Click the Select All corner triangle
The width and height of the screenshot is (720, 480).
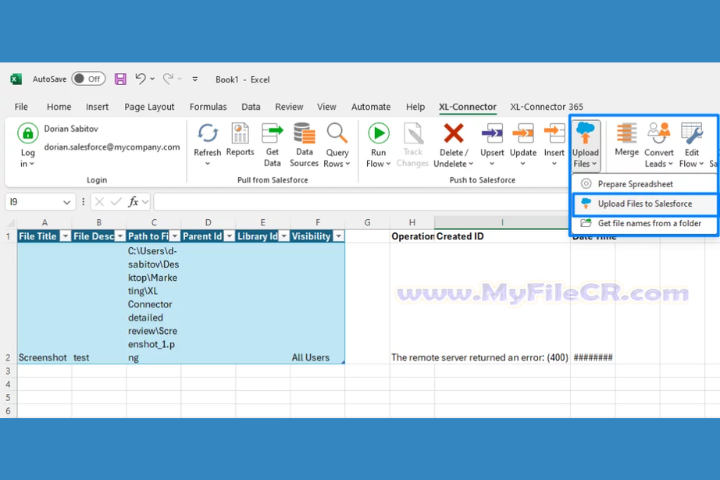(11, 223)
